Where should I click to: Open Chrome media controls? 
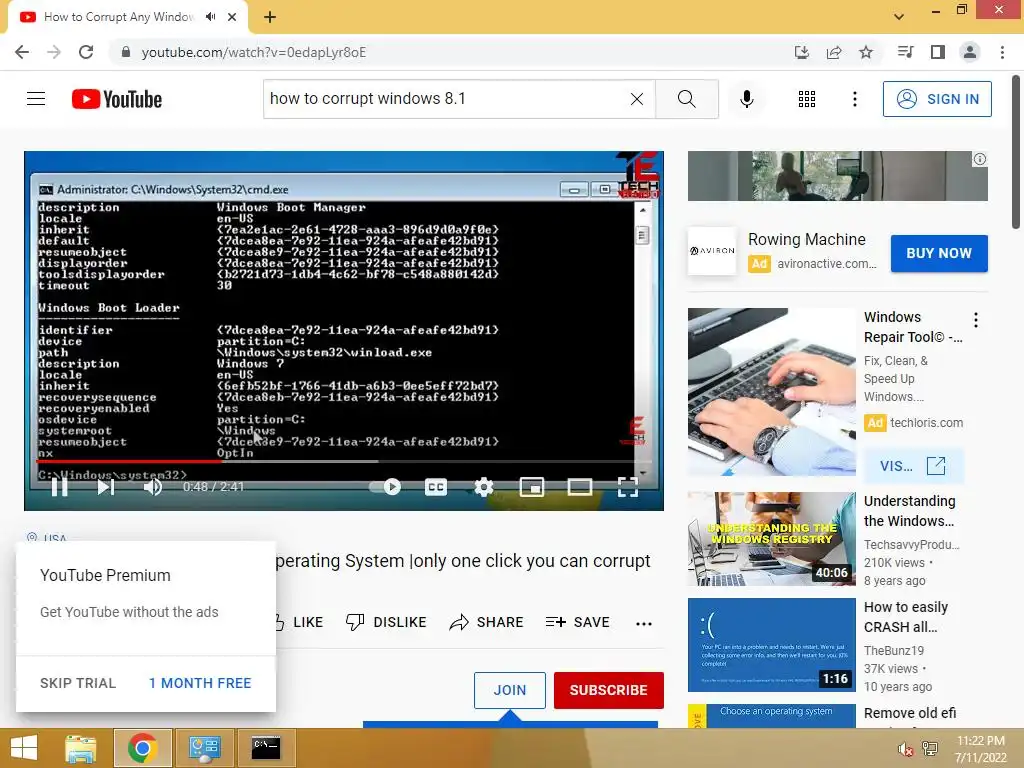click(905, 52)
